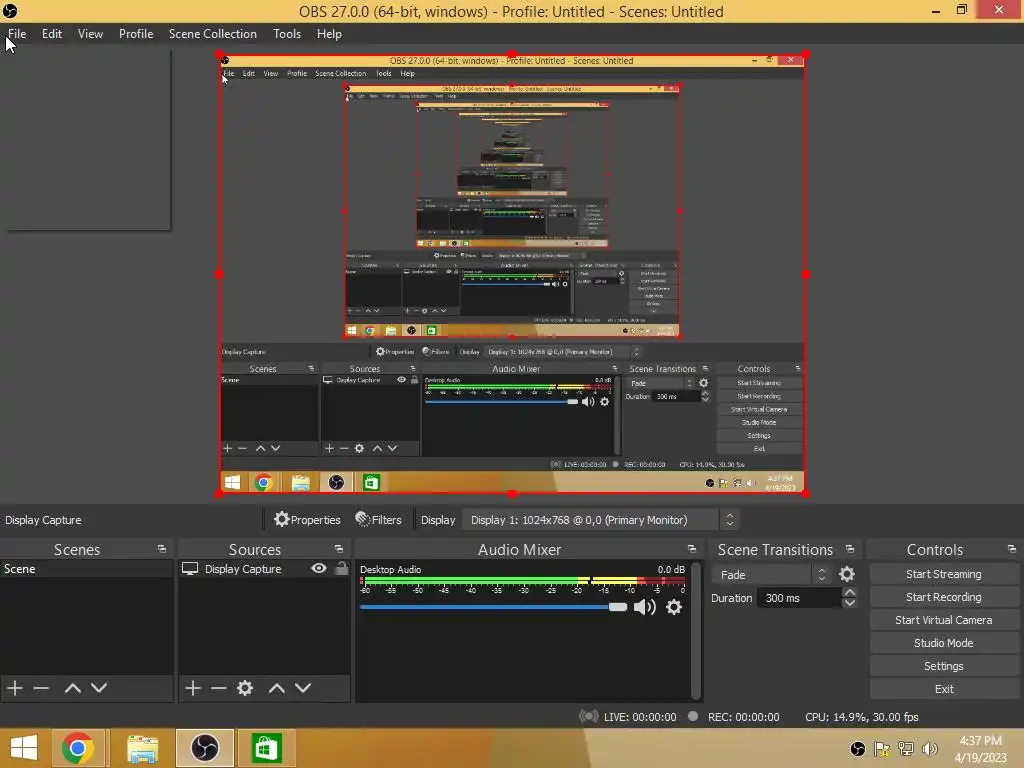
Task: Click the Duration 300 ms field
Action: pos(799,598)
